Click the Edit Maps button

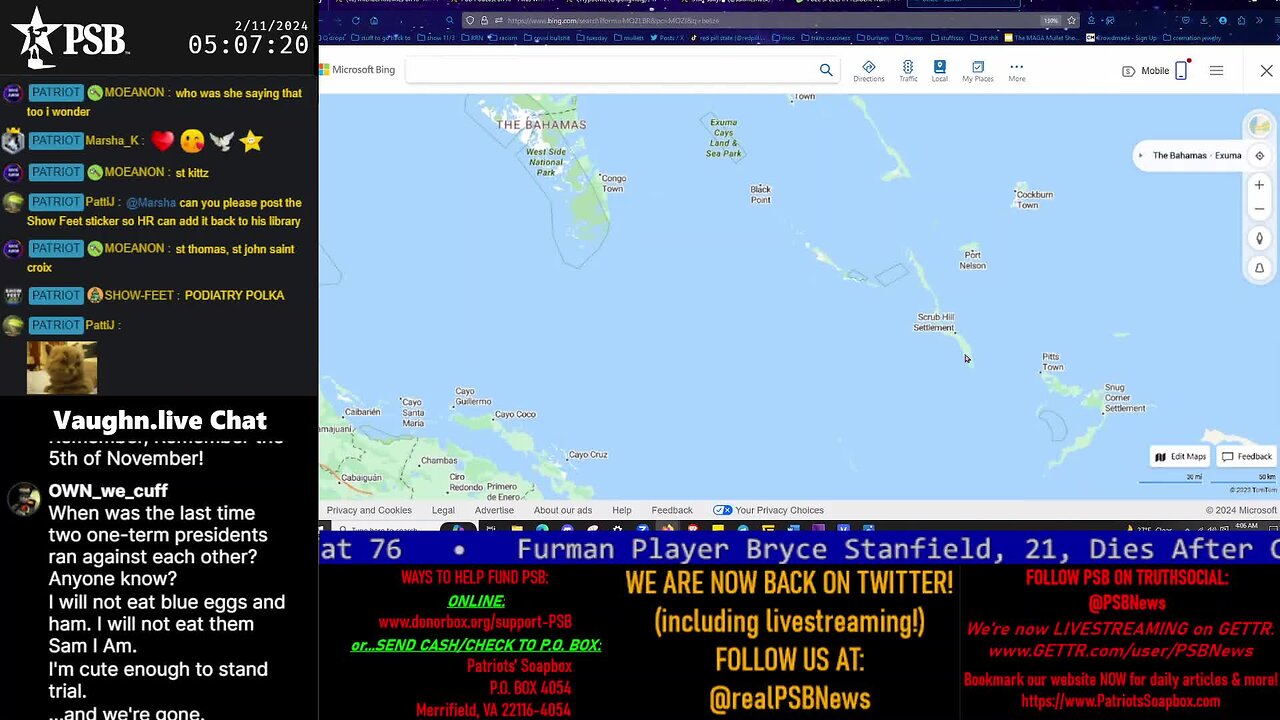[x=1180, y=457]
